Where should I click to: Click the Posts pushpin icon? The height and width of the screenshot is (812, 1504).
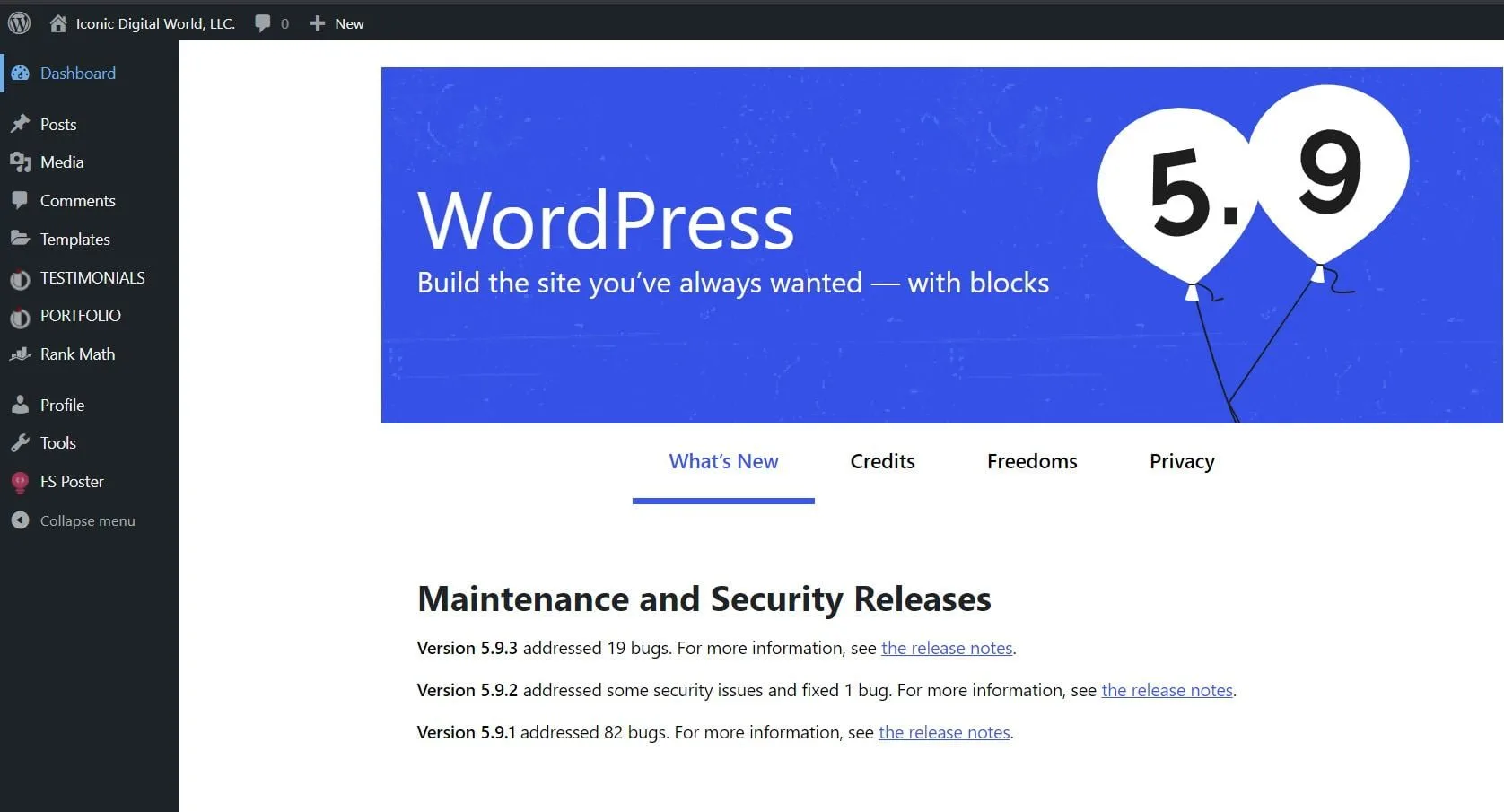pos(20,124)
